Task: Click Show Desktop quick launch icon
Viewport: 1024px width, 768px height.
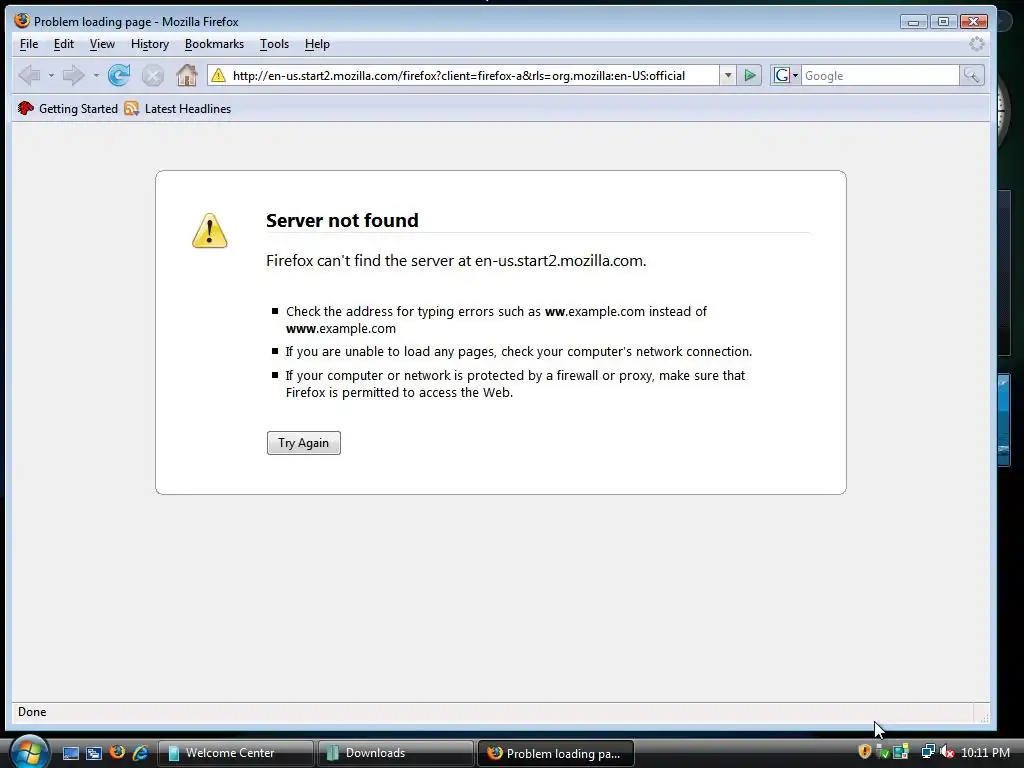Action: 71,753
